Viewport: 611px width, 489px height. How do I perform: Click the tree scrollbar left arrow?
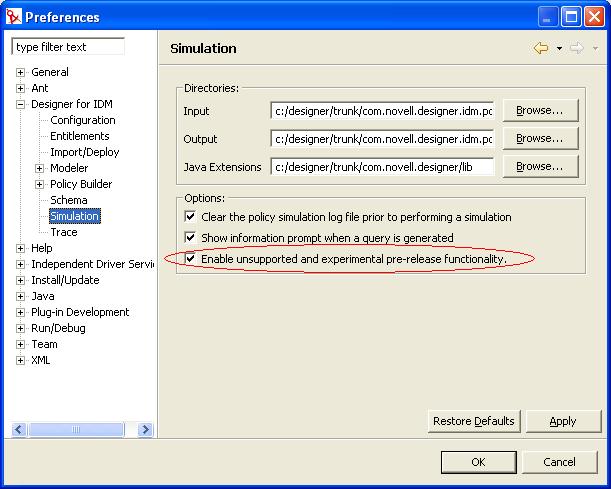coord(19,429)
